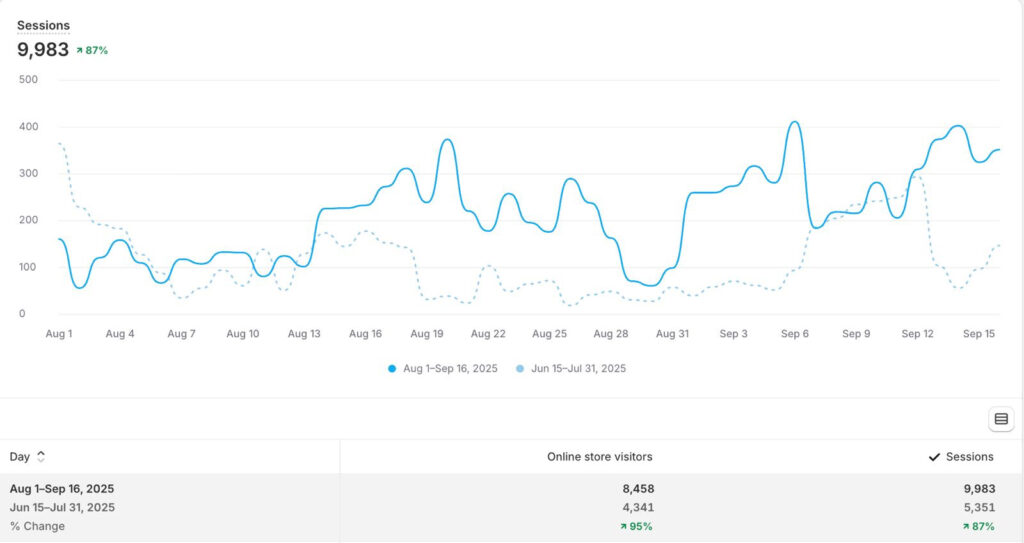Screen dimensions: 1024x543
Task: Click the Sep 6 label on the x-axis
Action: (795, 334)
